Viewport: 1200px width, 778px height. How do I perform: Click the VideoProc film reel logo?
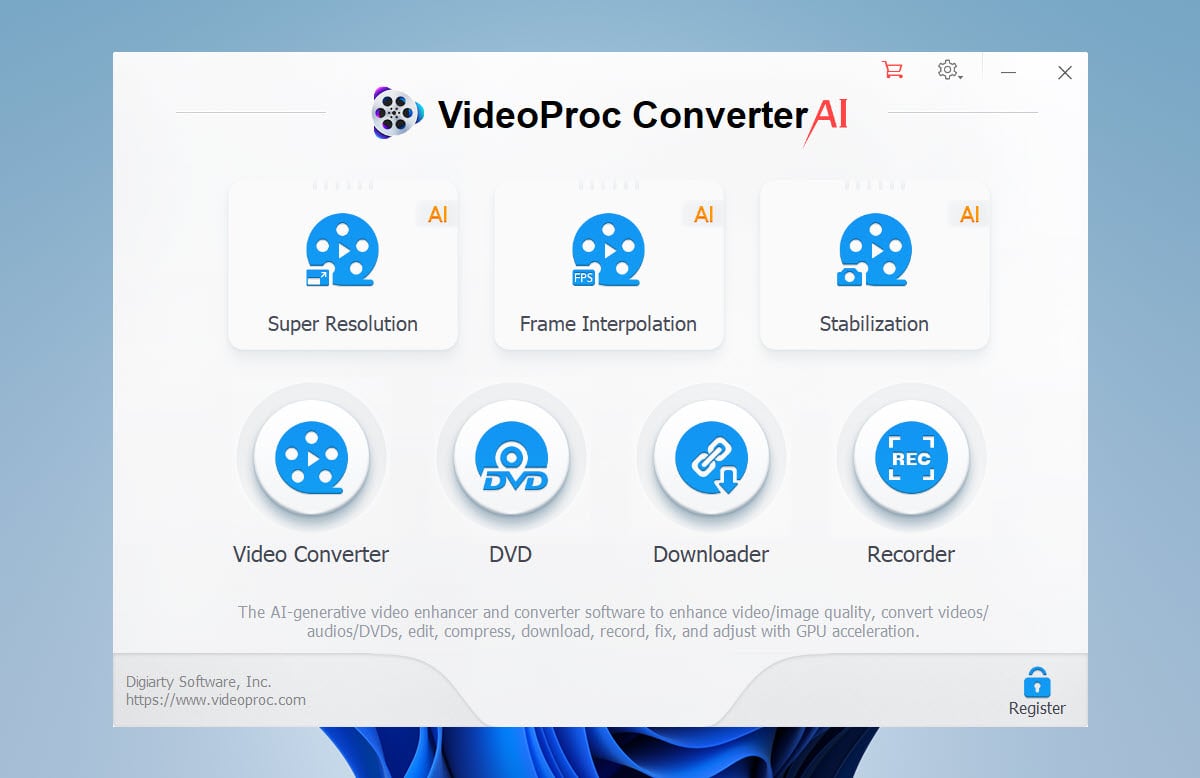(x=398, y=113)
